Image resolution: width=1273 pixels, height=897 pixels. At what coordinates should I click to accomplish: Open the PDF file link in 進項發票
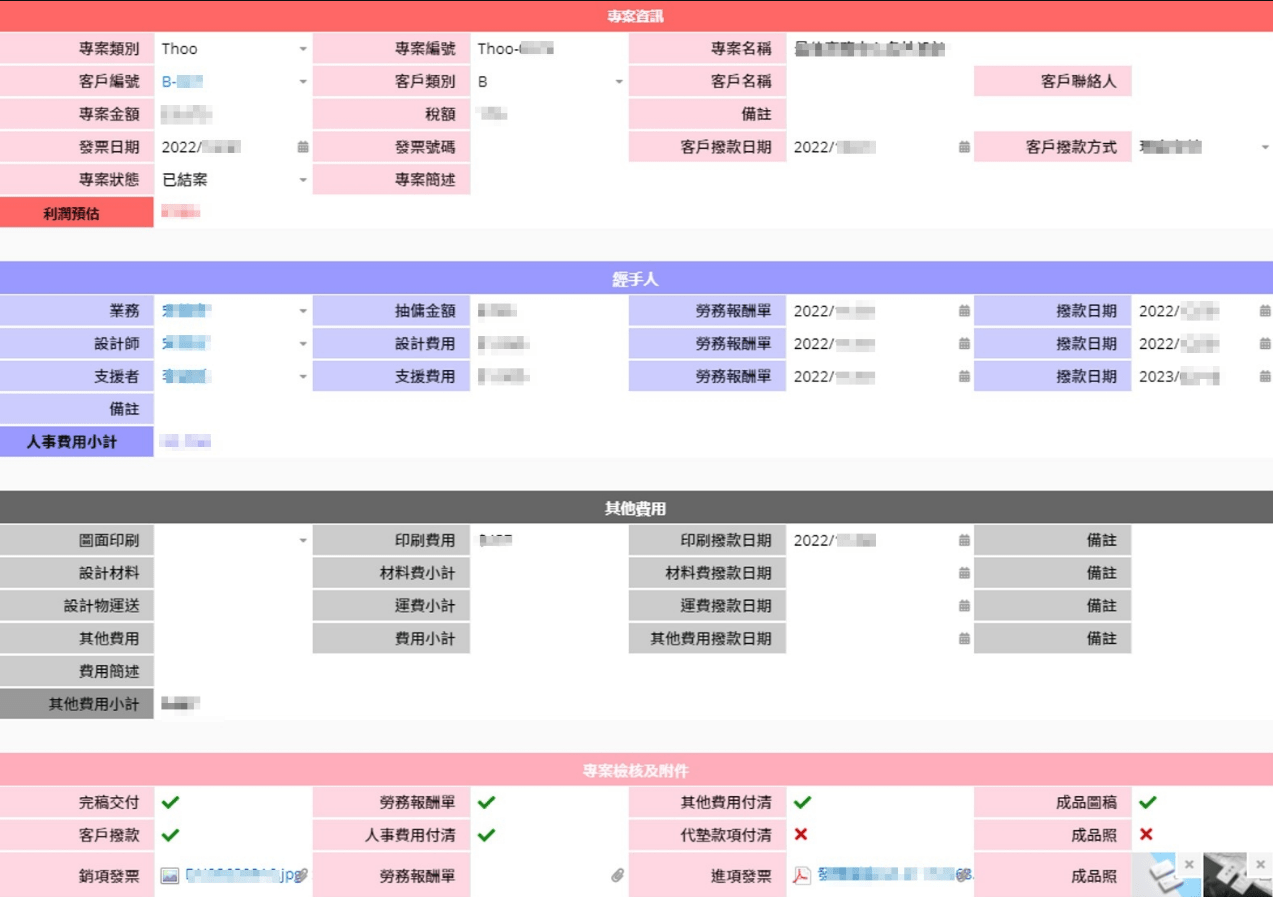[895, 875]
